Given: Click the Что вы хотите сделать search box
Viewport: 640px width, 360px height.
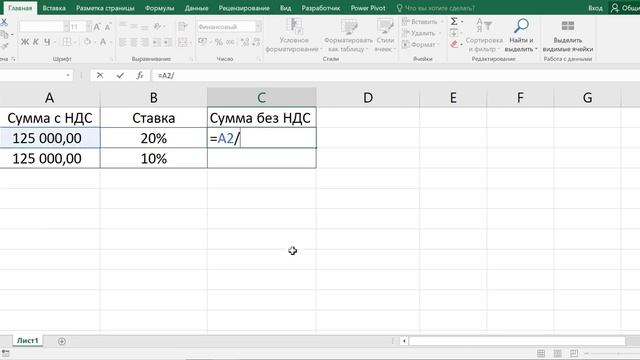Looking at the screenshot, I should point(436,8).
